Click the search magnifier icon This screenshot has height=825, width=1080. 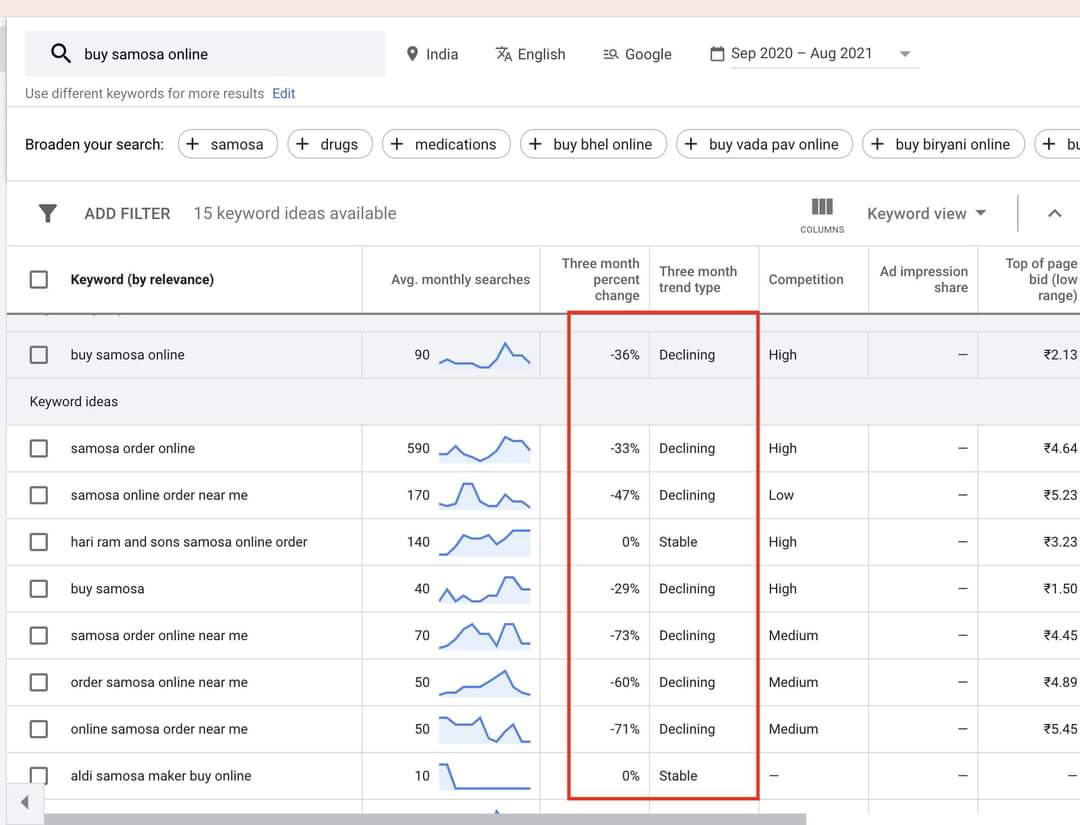coord(61,53)
